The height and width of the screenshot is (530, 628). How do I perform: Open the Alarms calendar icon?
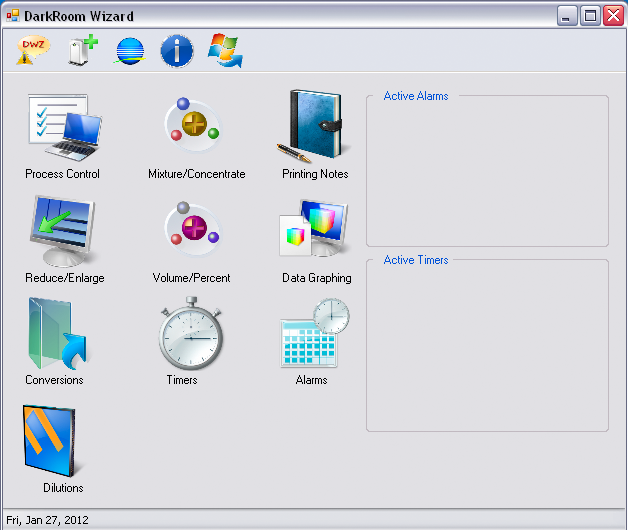314,336
